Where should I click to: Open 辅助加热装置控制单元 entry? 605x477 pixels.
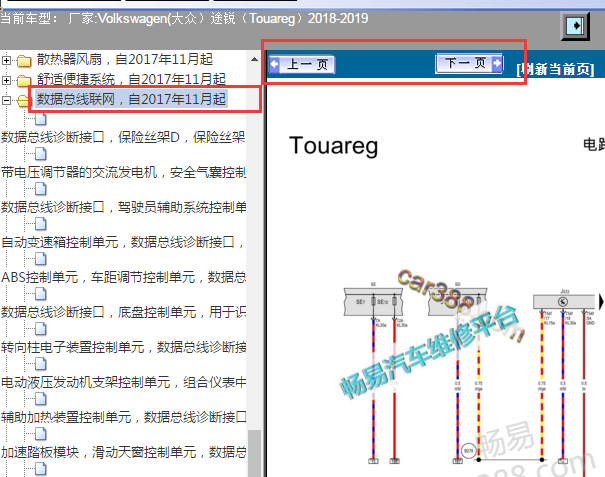123,417
